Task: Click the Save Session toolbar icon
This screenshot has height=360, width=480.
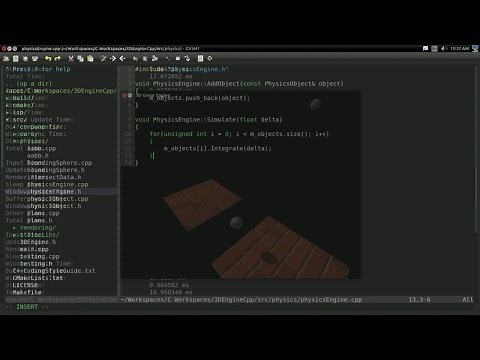Action: (x=145, y=59)
